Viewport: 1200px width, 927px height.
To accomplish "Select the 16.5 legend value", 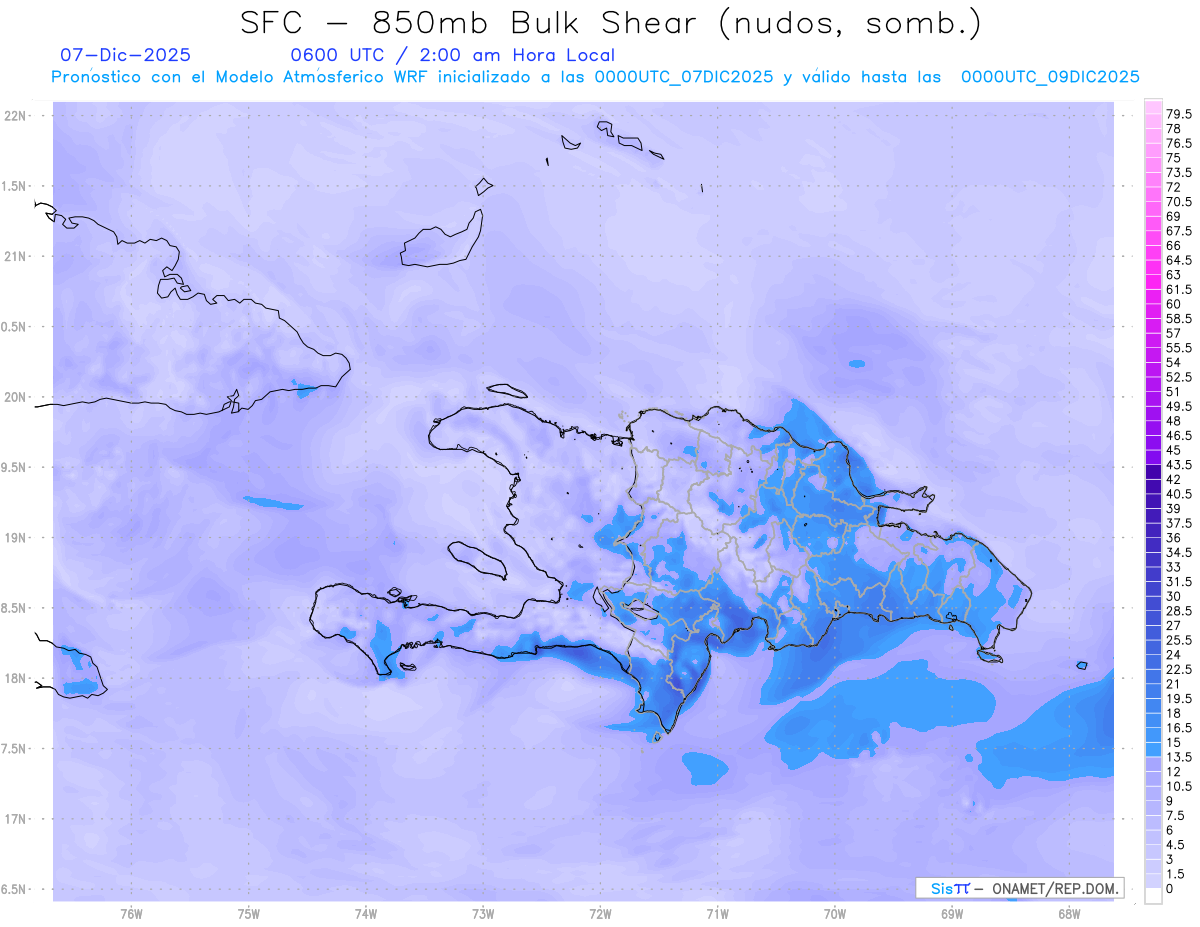I will point(1178,727).
